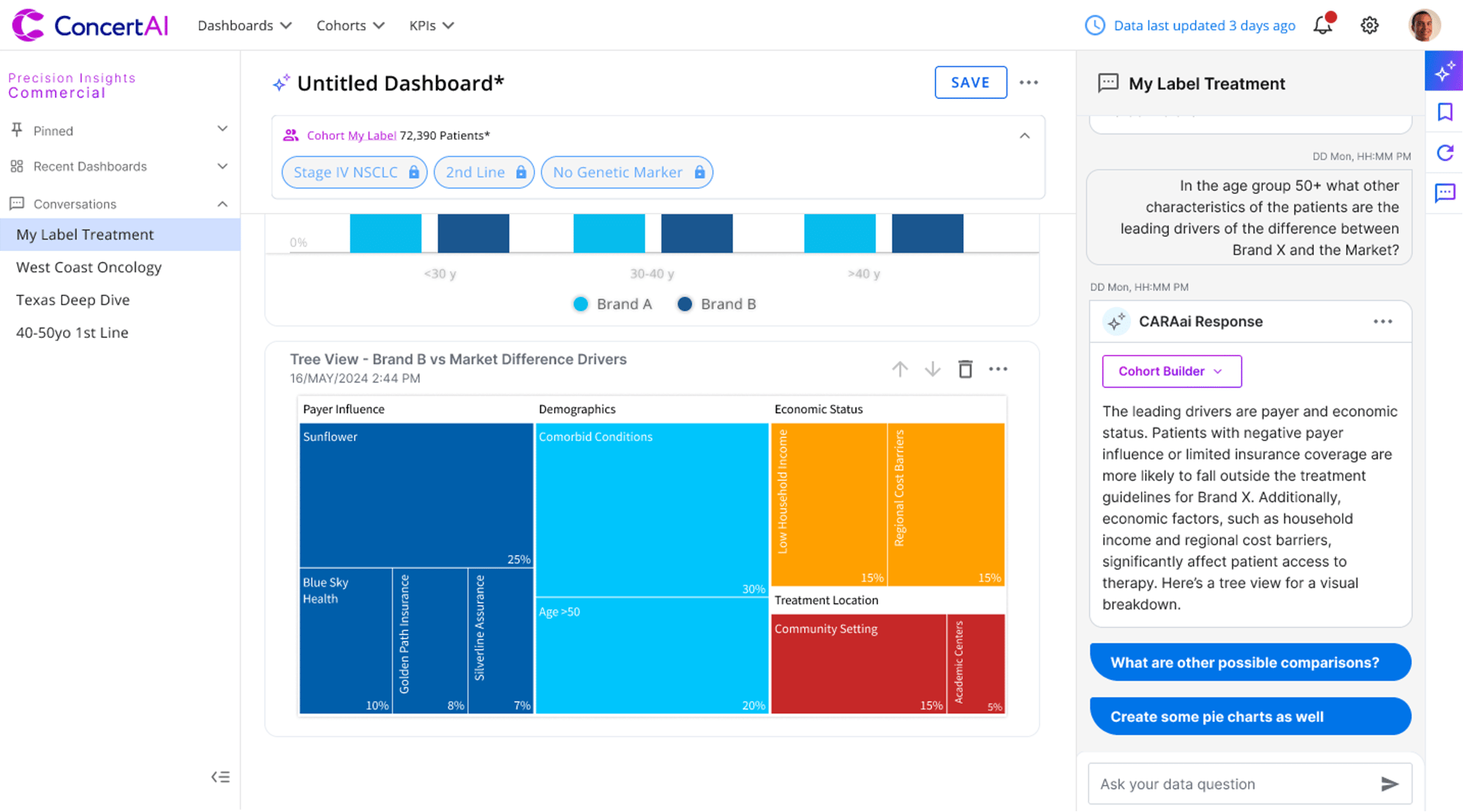Screen dimensions: 1463x812
Task: Open the KPIs menu
Action: (432, 26)
